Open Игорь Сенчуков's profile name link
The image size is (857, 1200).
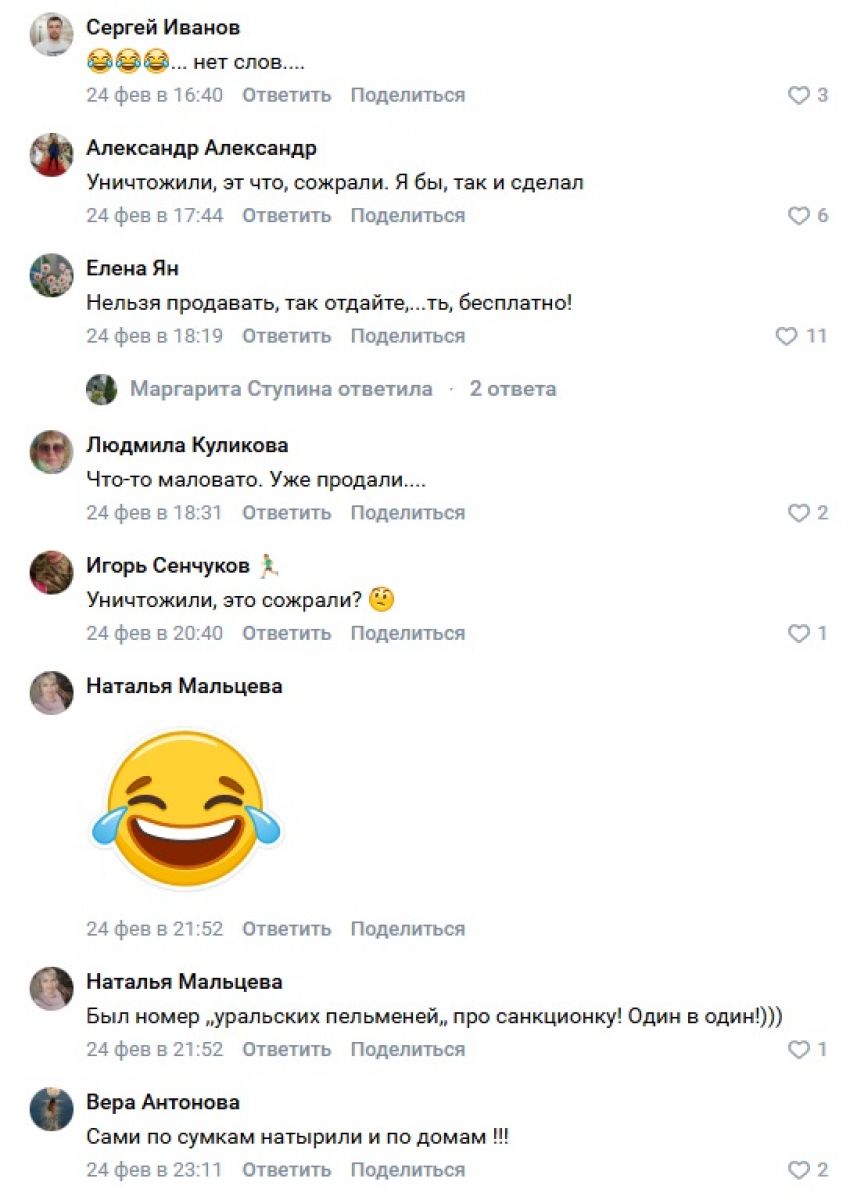coord(168,566)
